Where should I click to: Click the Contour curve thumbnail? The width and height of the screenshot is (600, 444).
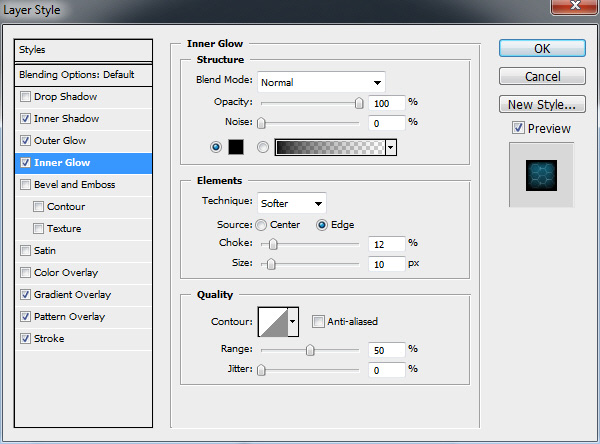click(273, 322)
